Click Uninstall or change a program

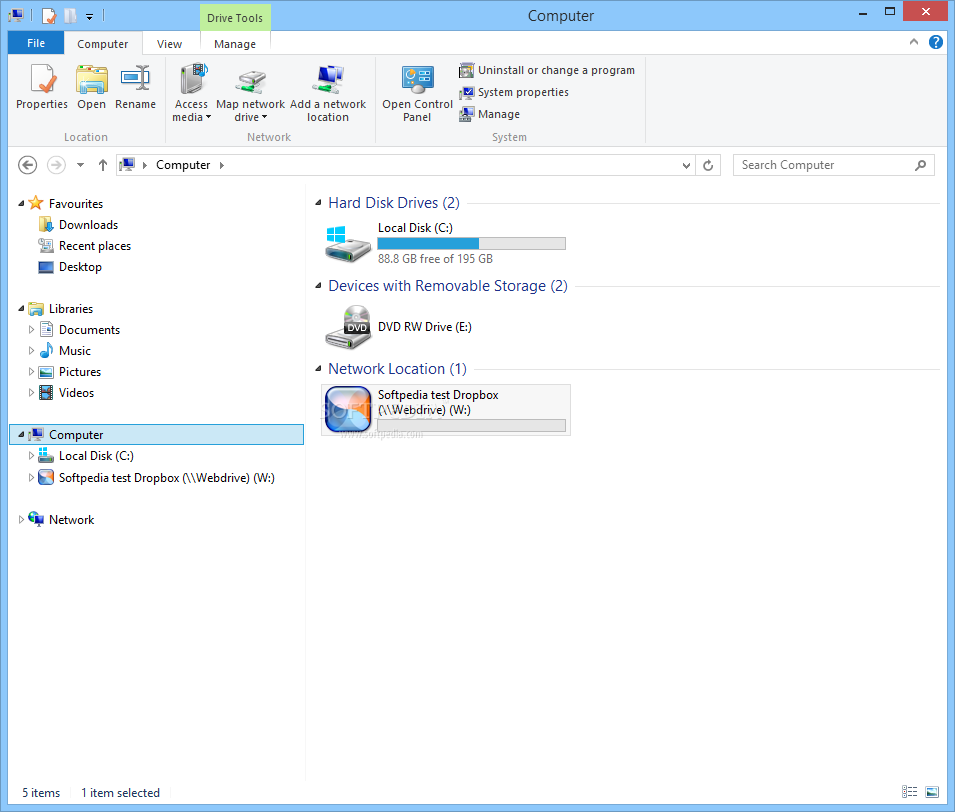tap(547, 70)
